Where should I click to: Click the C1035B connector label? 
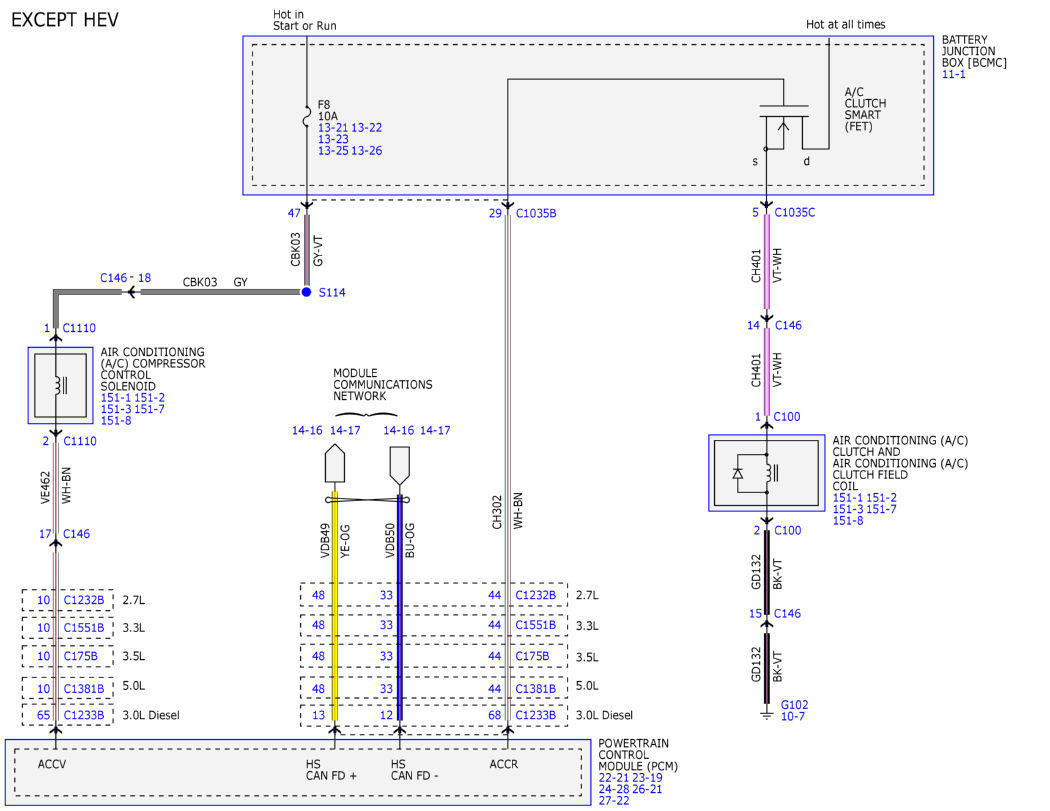click(536, 213)
